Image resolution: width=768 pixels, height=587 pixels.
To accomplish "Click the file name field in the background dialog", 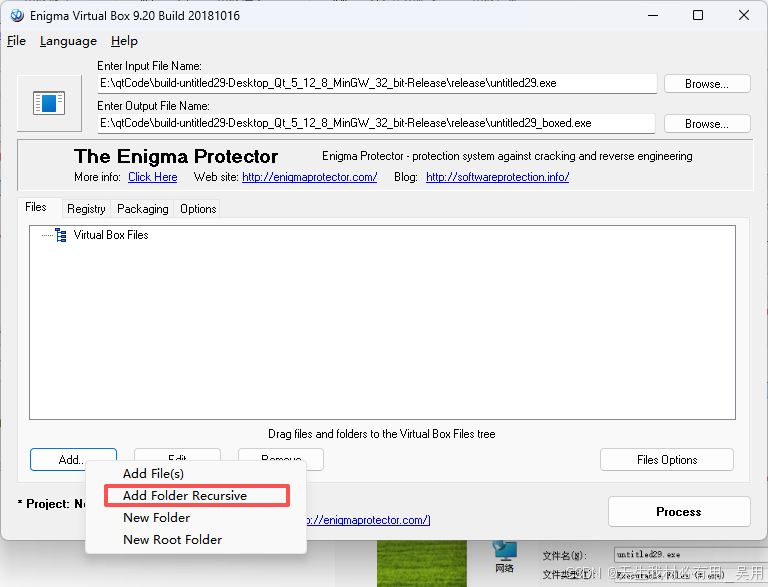I will pos(691,555).
